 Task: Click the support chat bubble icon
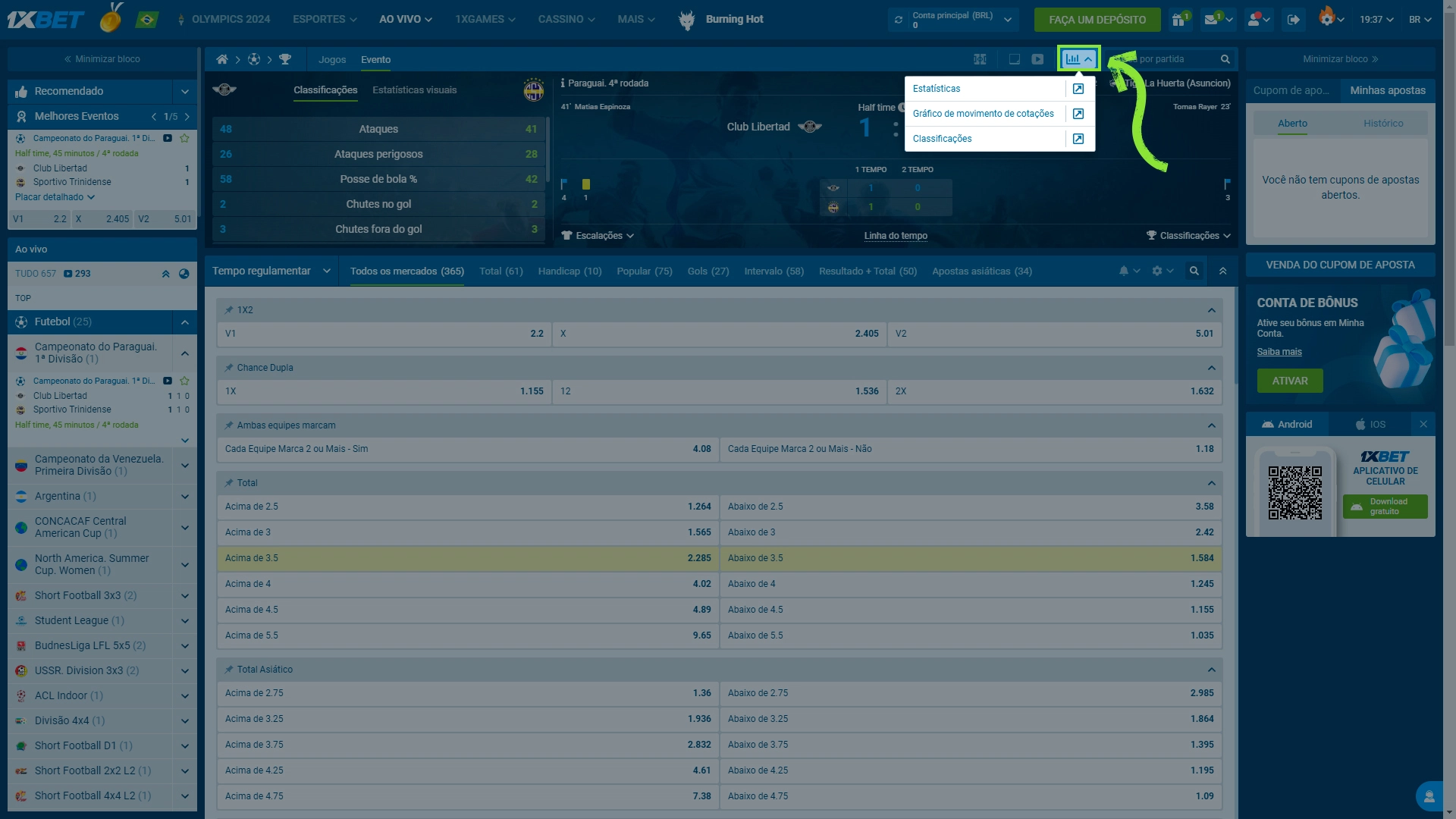click(1429, 796)
